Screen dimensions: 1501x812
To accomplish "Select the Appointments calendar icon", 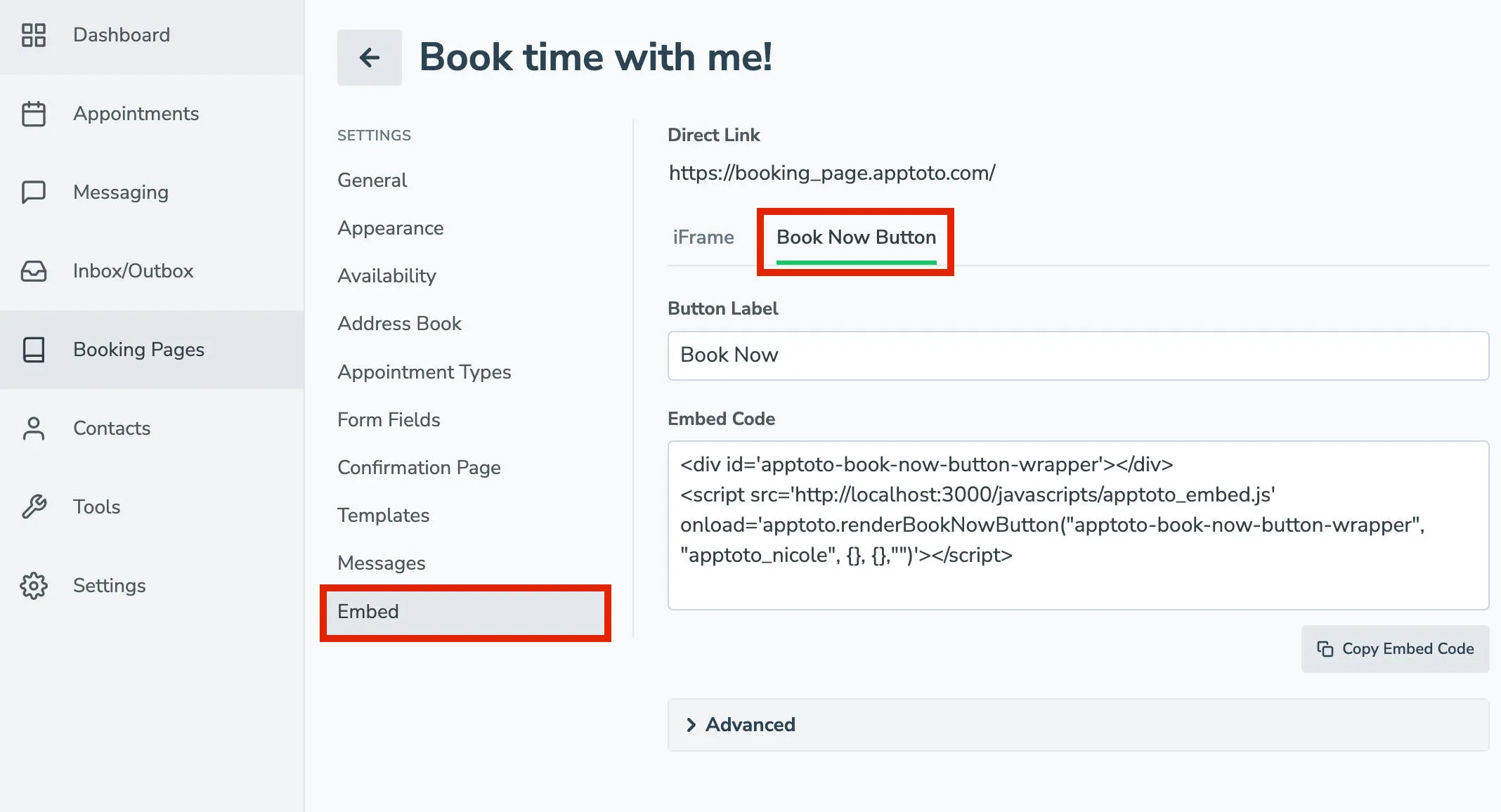I will (33, 113).
